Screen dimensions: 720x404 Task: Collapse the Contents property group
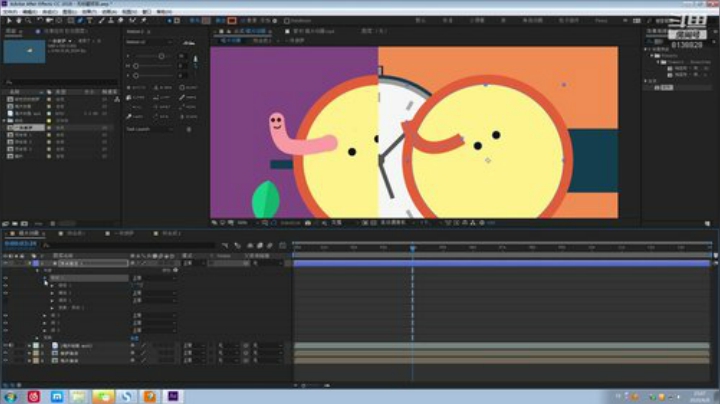37,270
